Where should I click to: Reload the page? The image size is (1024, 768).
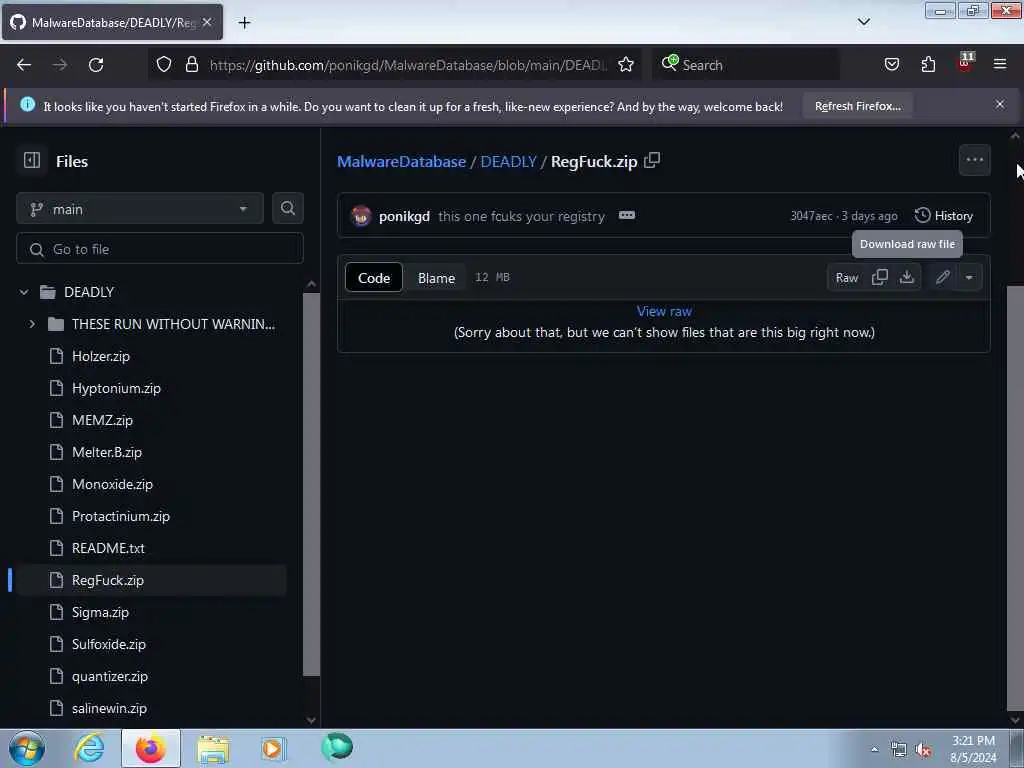point(96,65)
